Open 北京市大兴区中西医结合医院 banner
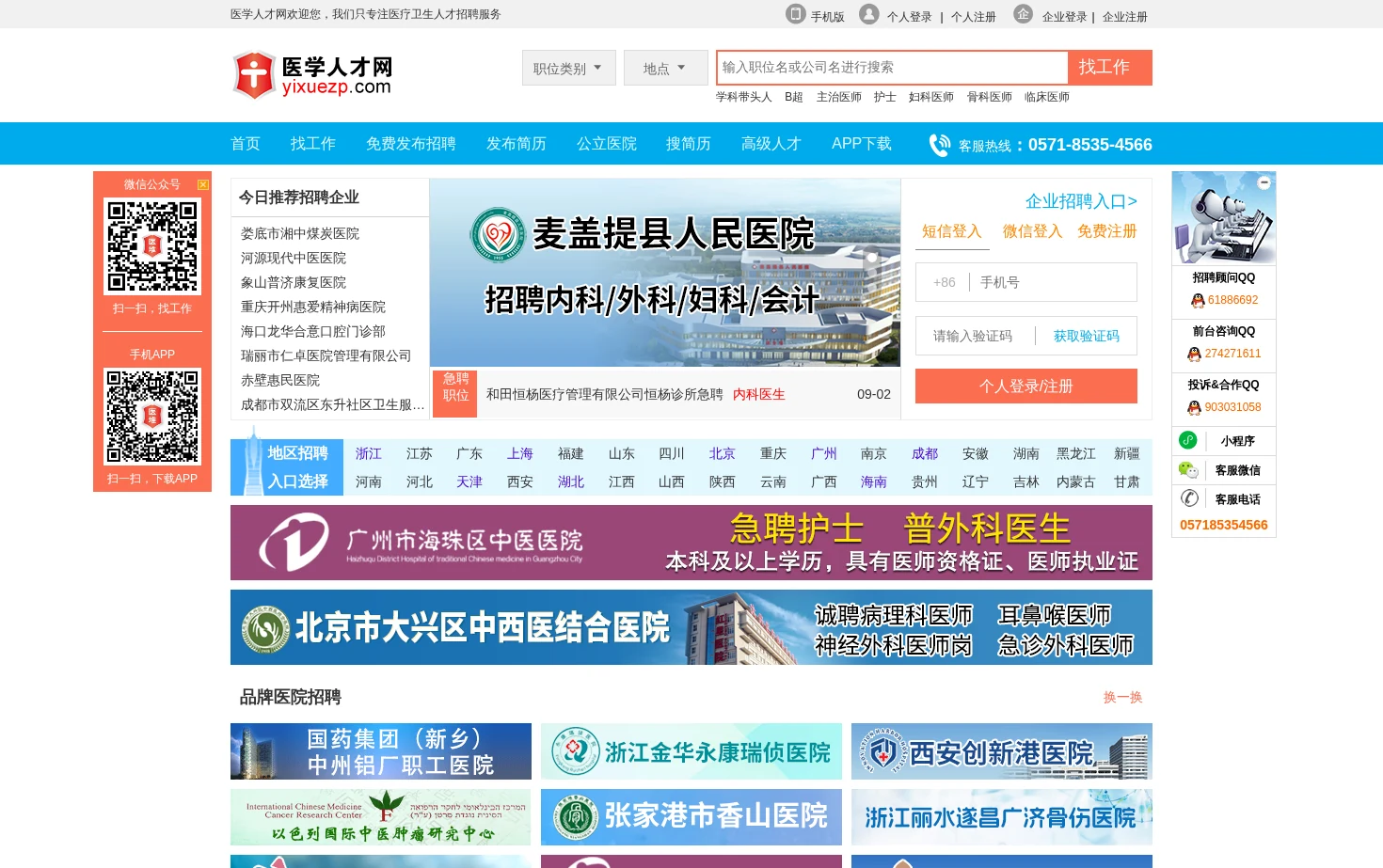This screenshot has height=868, width=1383. coord(691,627)
